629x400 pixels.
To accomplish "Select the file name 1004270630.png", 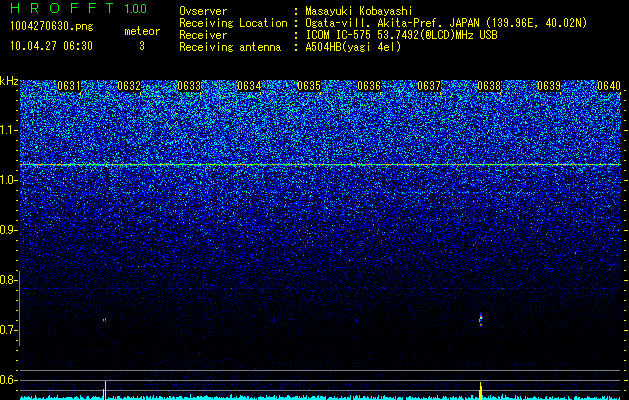I will pos(52,26).
